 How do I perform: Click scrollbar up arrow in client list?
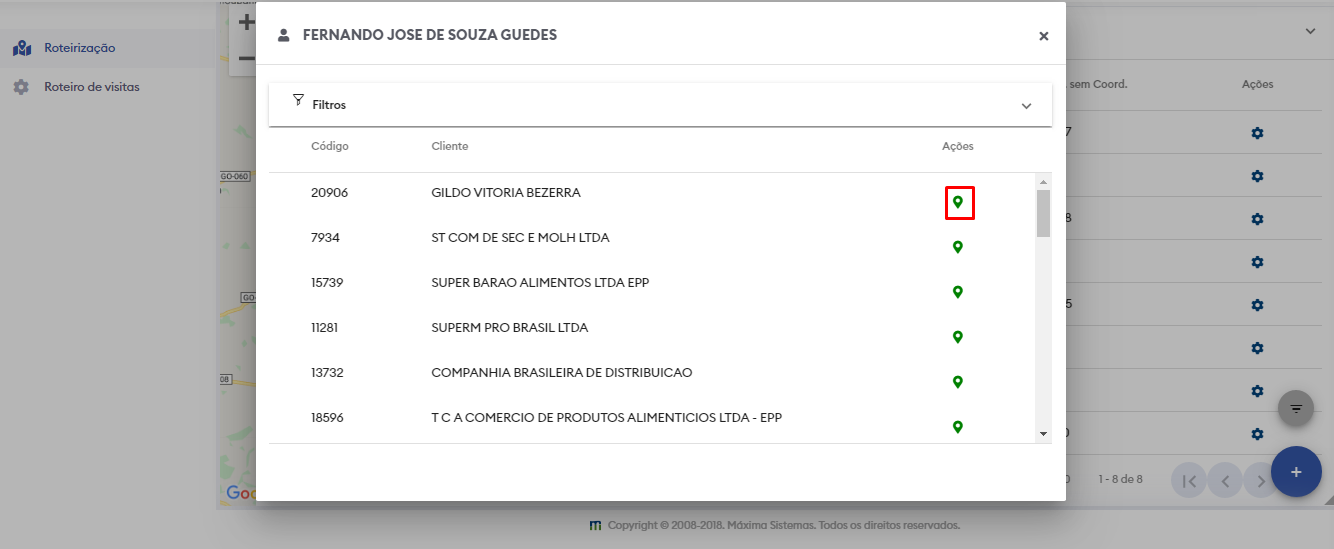(1043, 182)
